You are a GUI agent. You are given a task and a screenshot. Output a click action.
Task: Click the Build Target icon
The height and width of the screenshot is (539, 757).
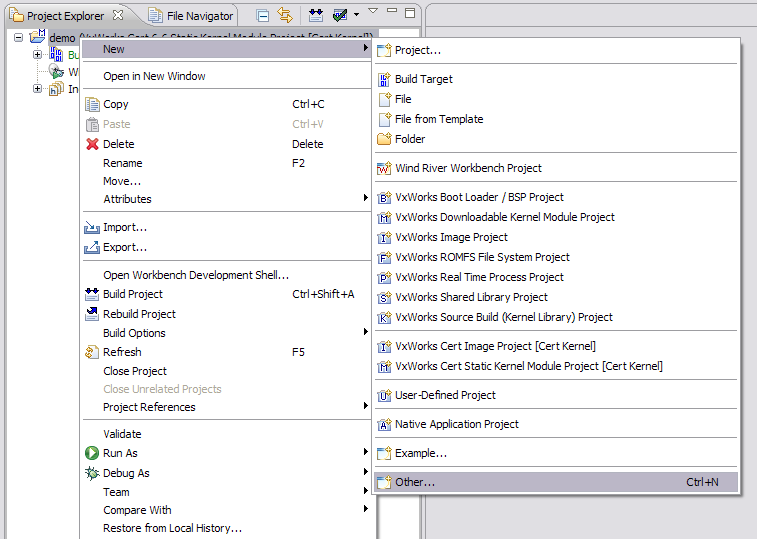click(x=384, y=79)
